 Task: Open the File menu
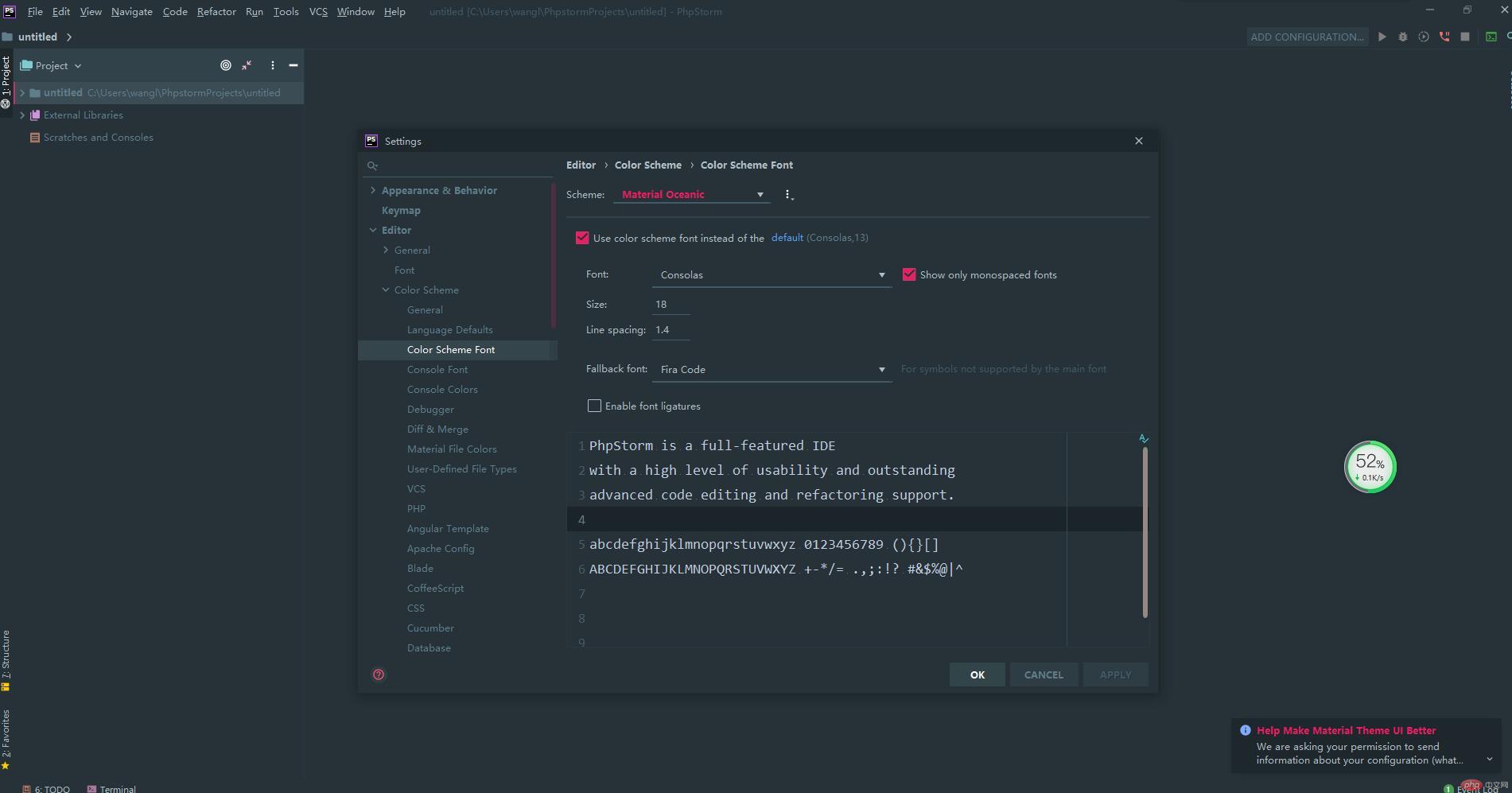coord(35,11)
